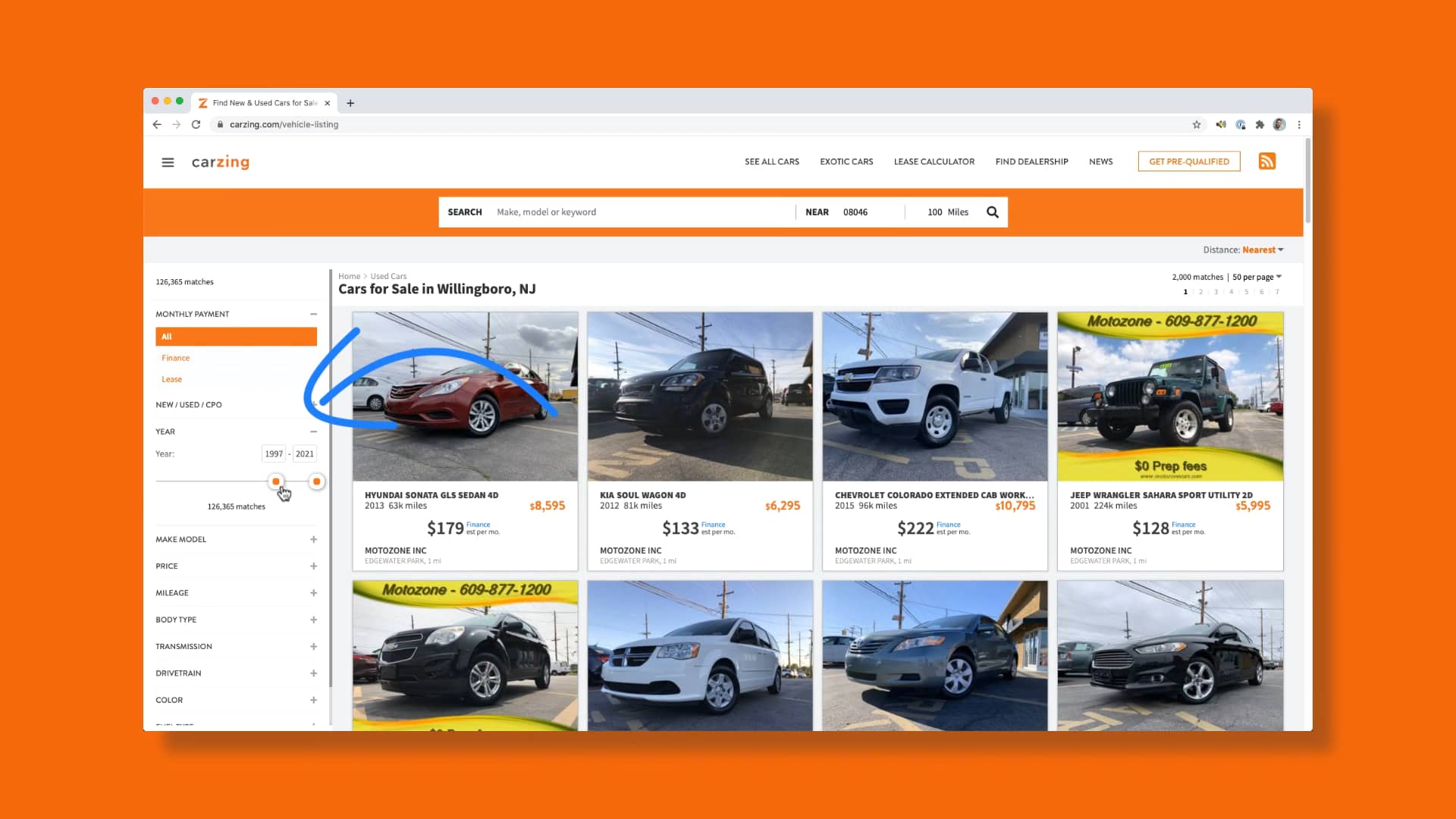Collapse the YEAR filter section

click(x=313, y=431)
